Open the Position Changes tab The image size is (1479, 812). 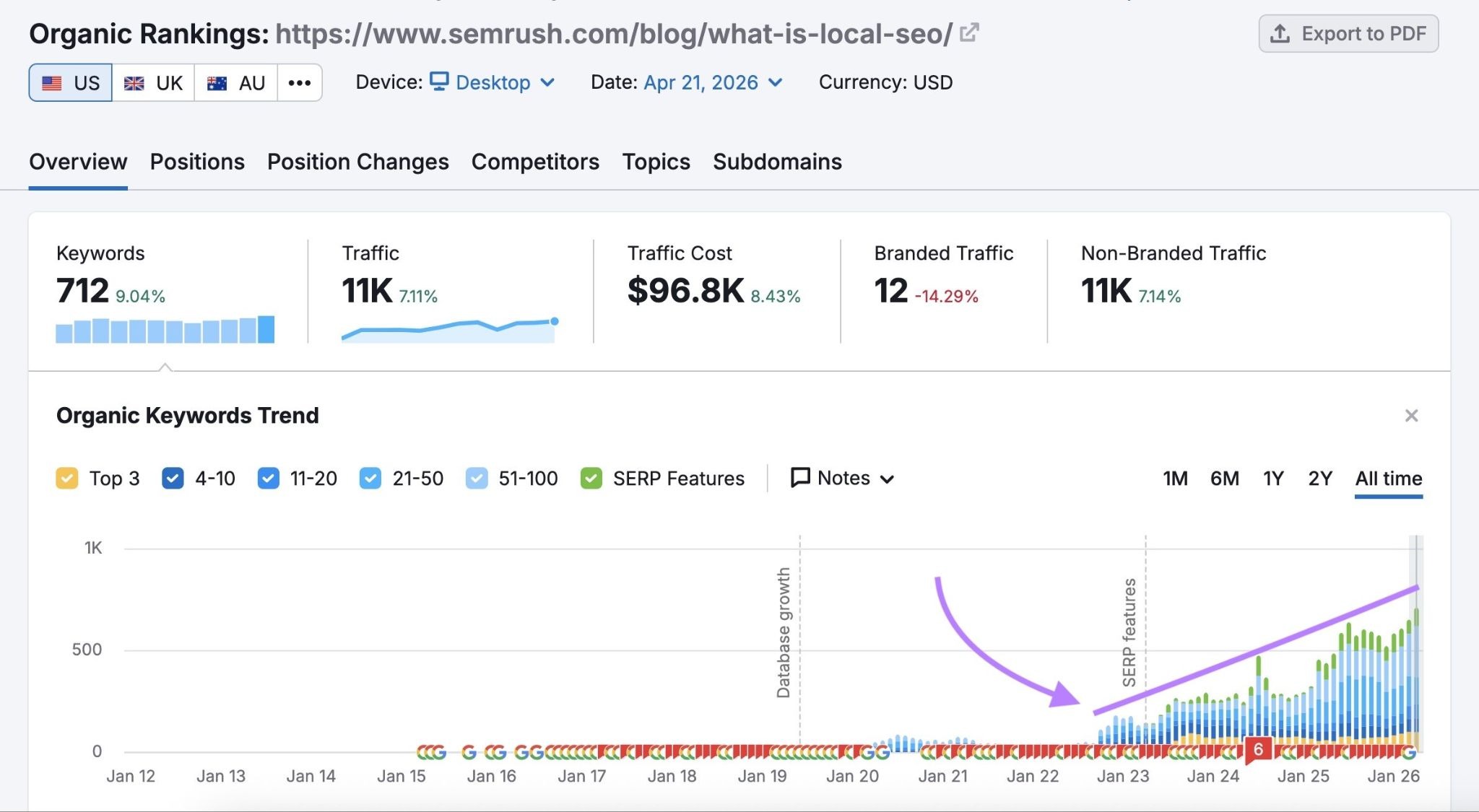click(358, 162)
